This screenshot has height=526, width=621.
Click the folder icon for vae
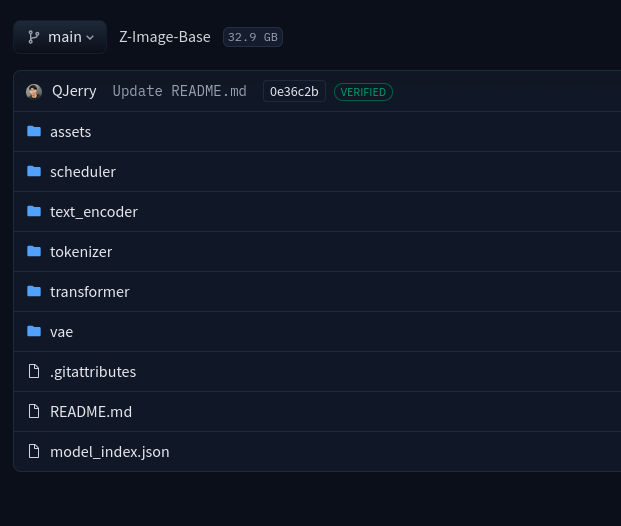34,331
